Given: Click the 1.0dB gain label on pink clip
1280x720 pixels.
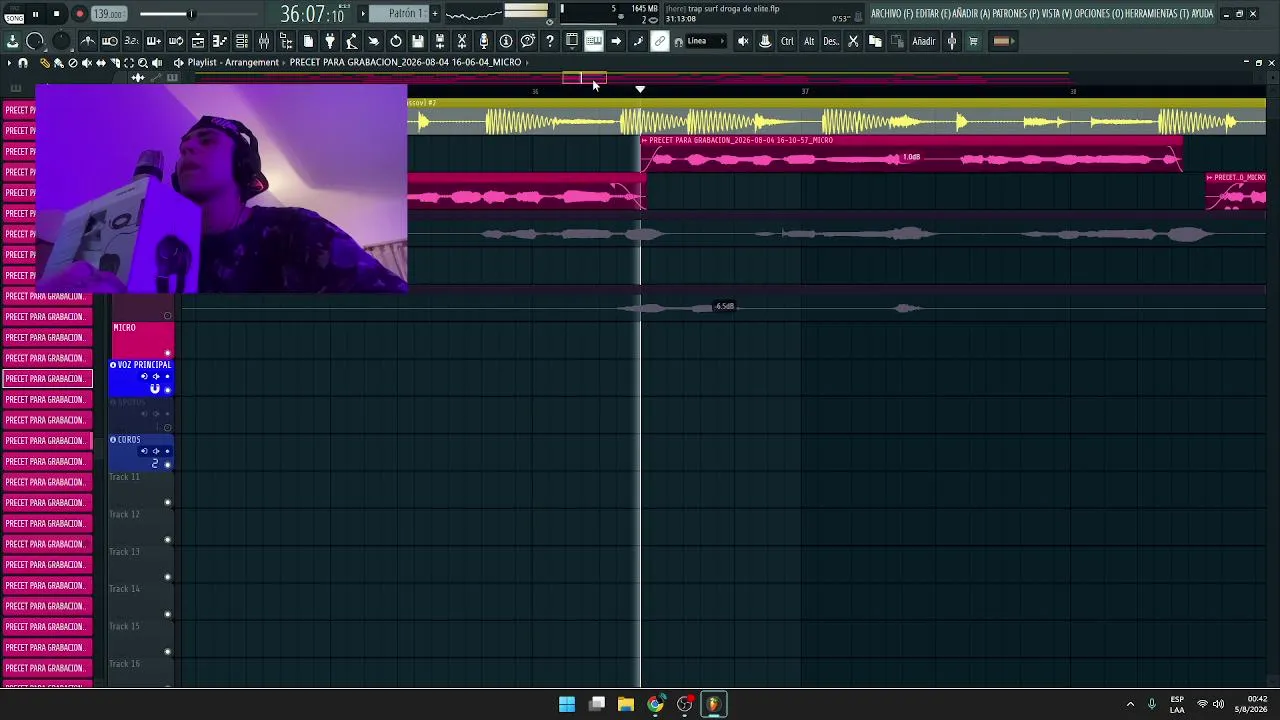Looking at the screenshot, I should tap(911, 157).
